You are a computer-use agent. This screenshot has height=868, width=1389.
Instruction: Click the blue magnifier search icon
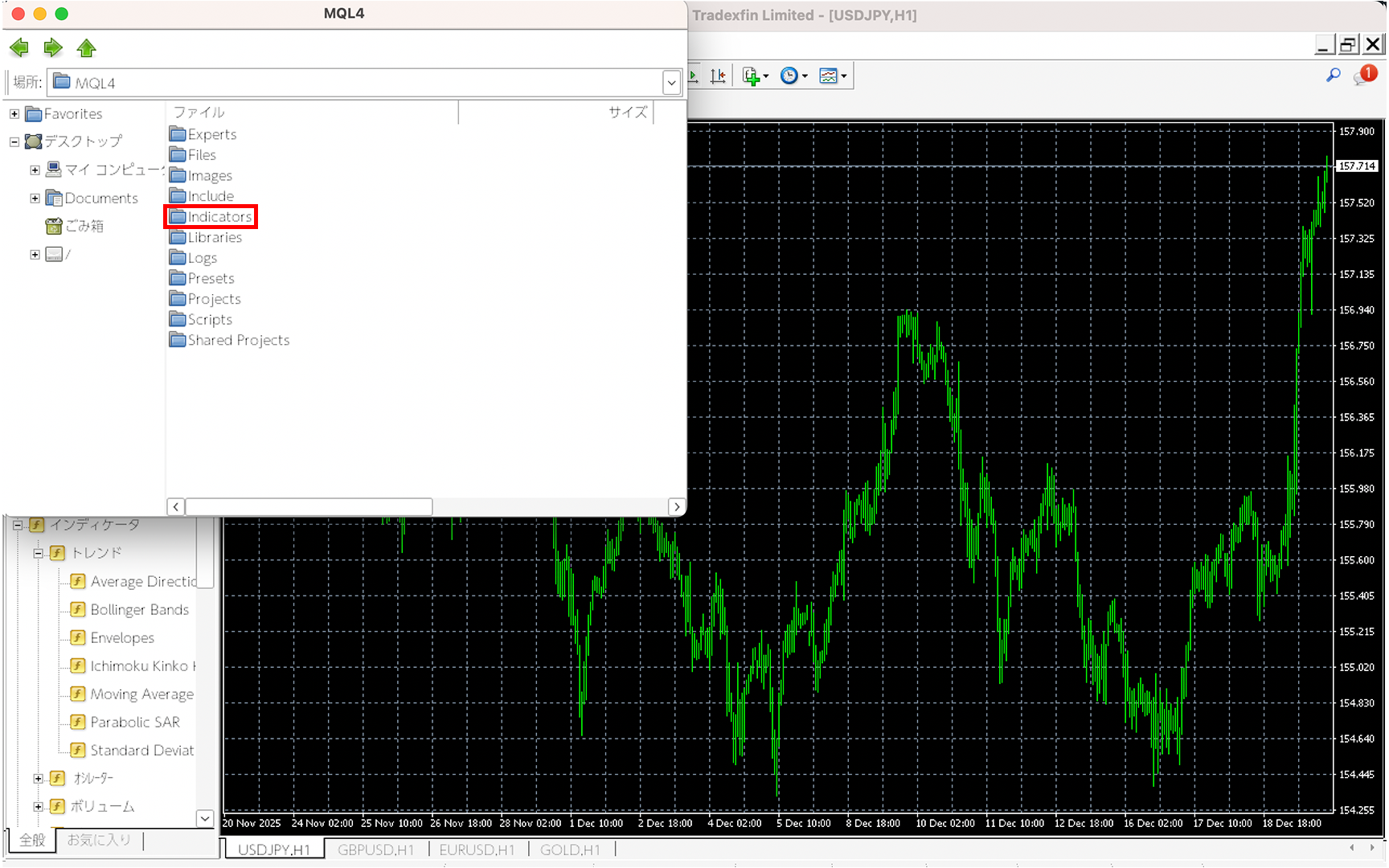coord(1334,76)
